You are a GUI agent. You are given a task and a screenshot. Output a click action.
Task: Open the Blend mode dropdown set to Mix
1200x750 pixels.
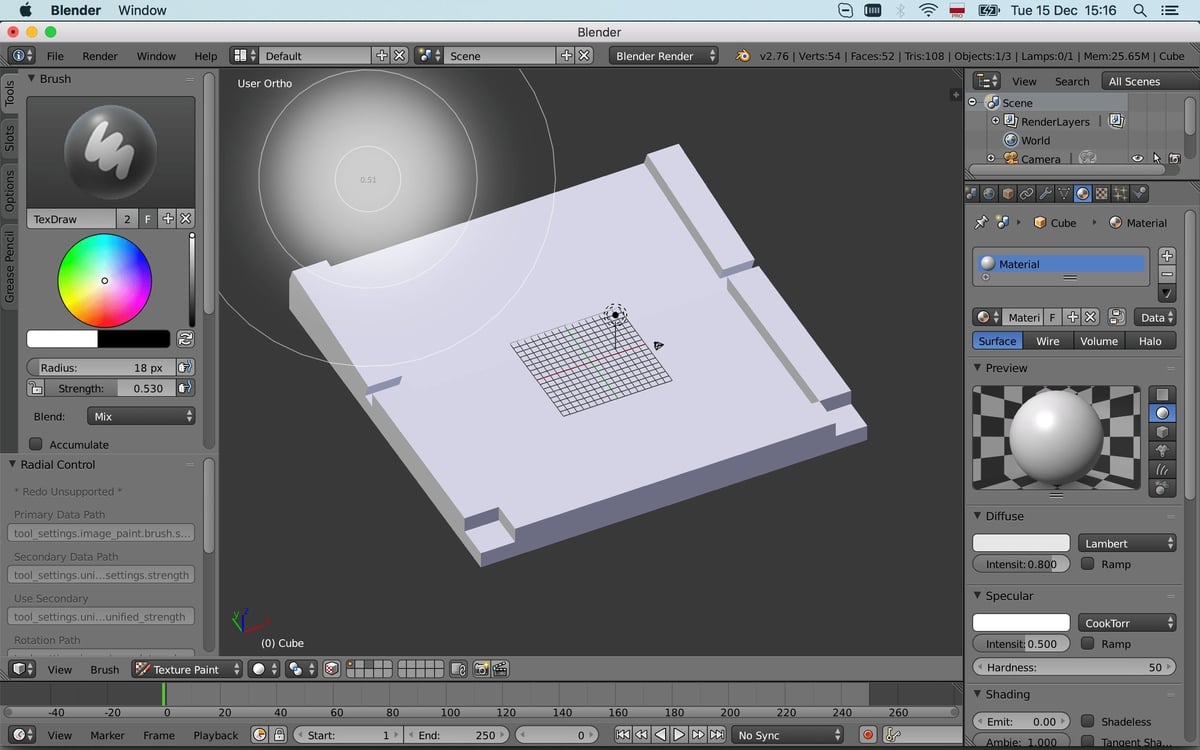click(x=140, y=416)
